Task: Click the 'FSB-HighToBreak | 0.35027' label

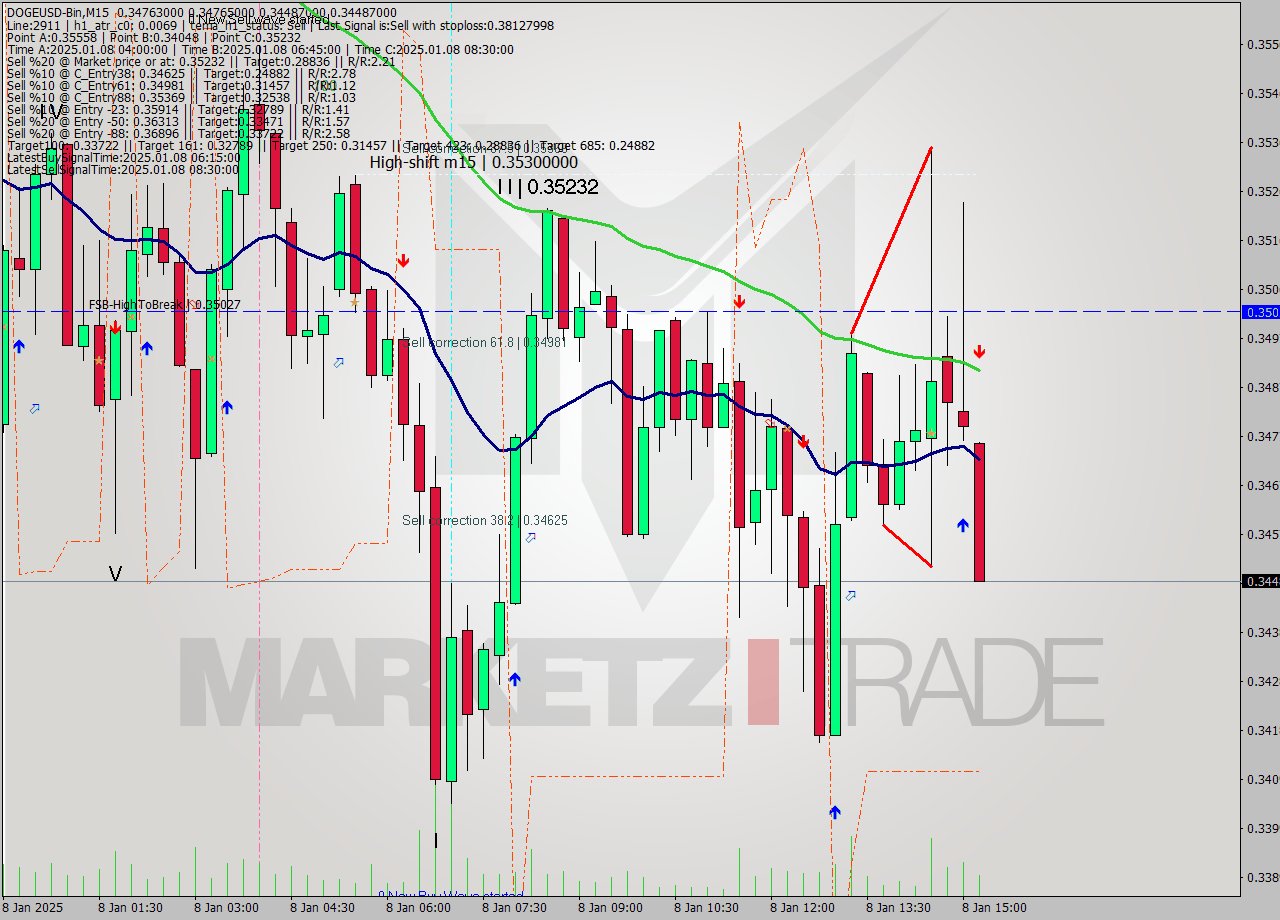Action: [164, 304]
